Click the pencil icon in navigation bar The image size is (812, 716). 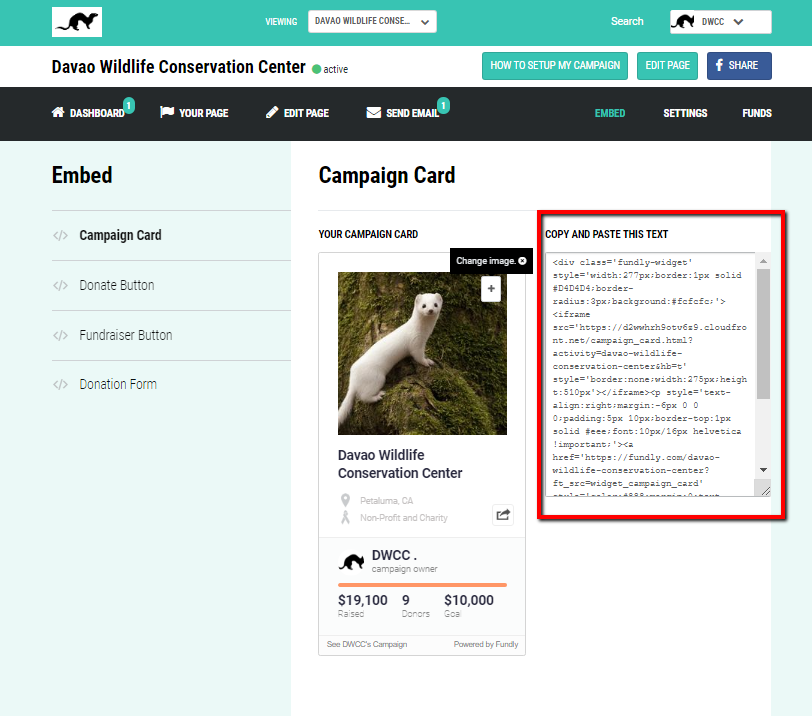[272, 112]
